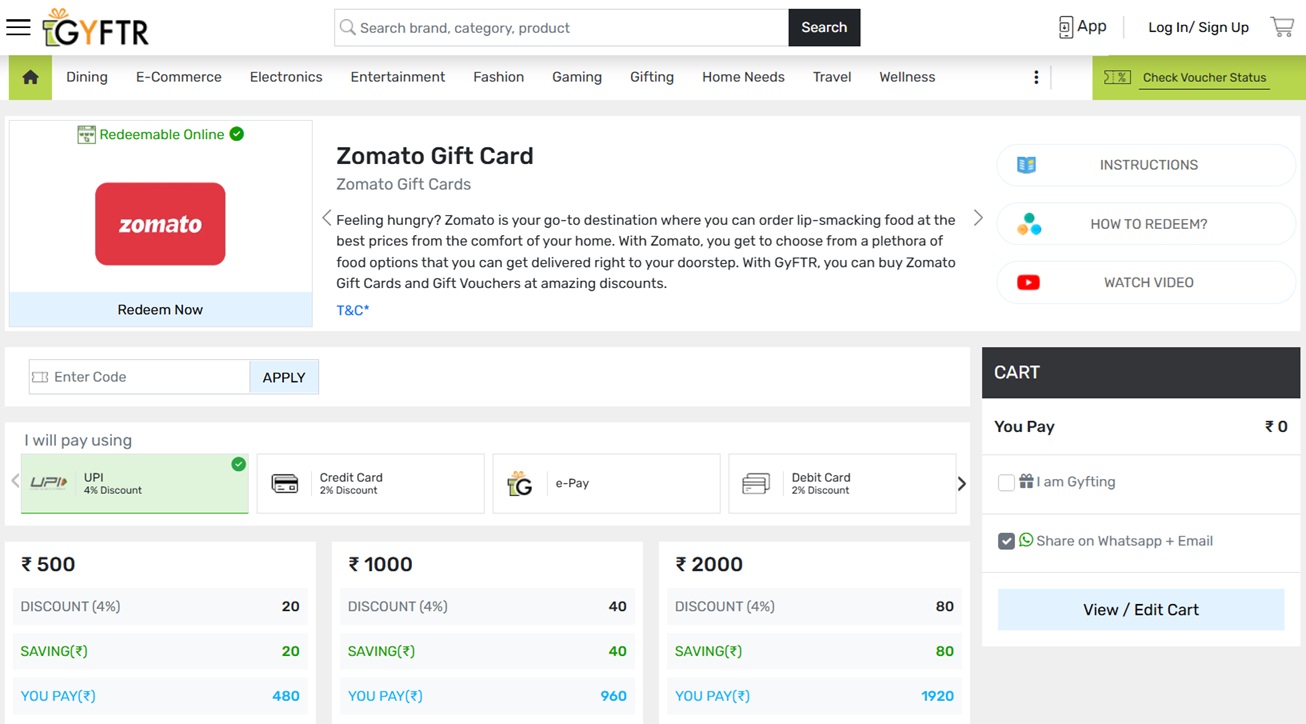Show next description with right chevron
Image resolution: width=1306 pixels, height=724 pixels.
978,218
